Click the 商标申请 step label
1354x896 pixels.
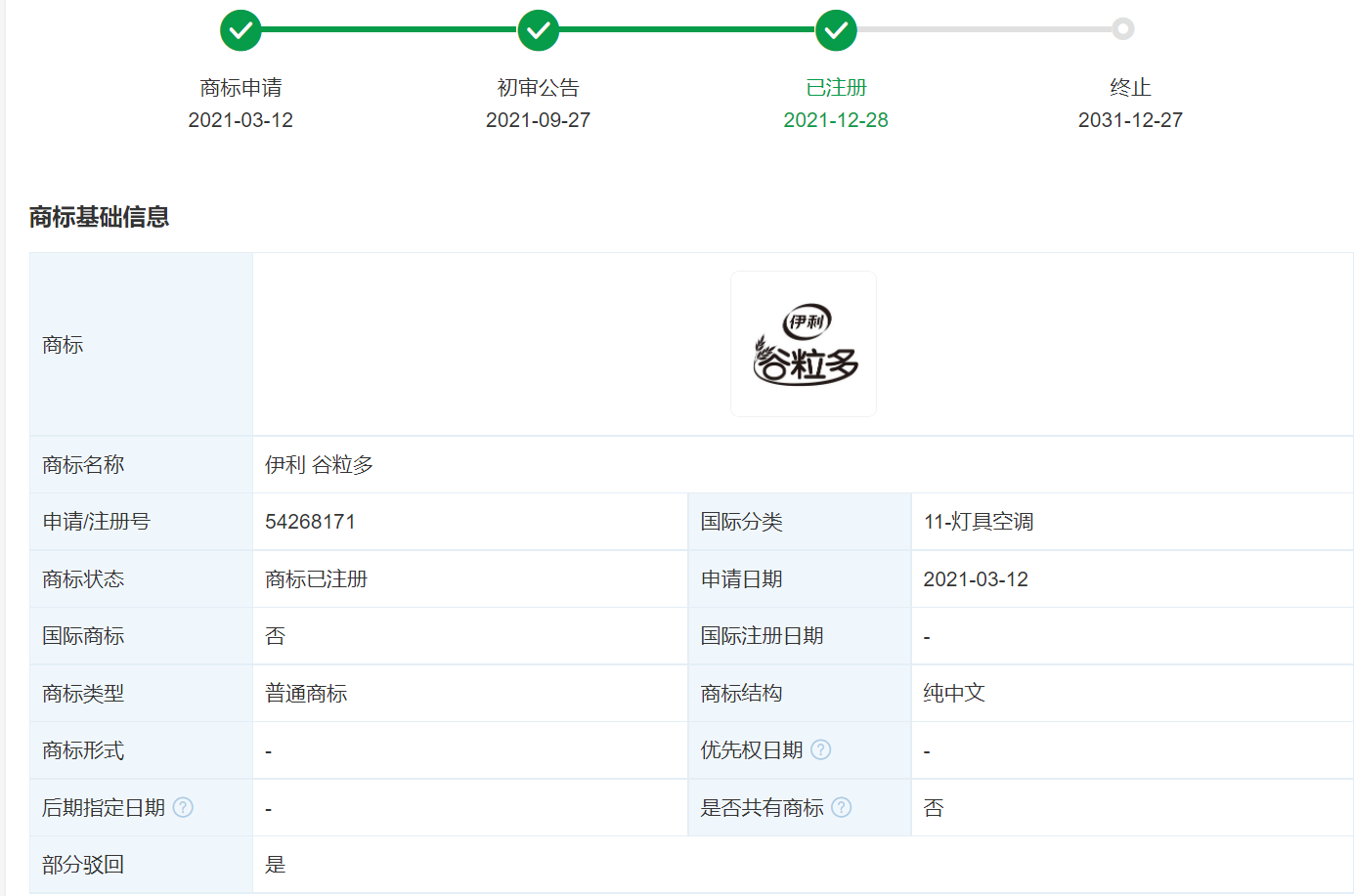pos(240,88)
